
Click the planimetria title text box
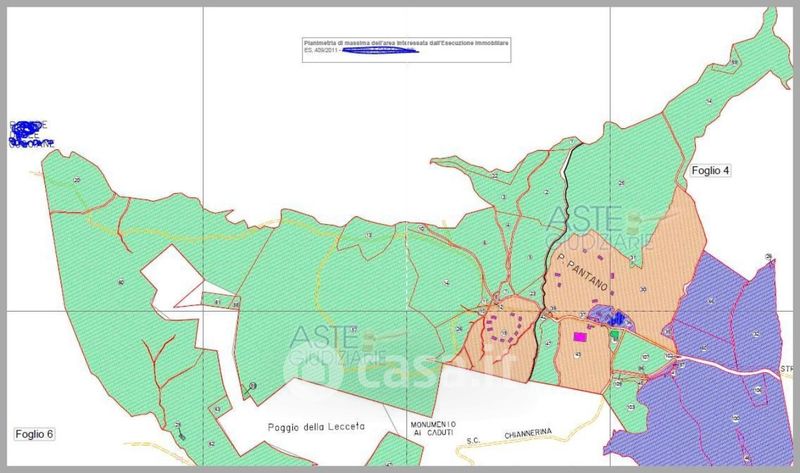coord(405,50)
